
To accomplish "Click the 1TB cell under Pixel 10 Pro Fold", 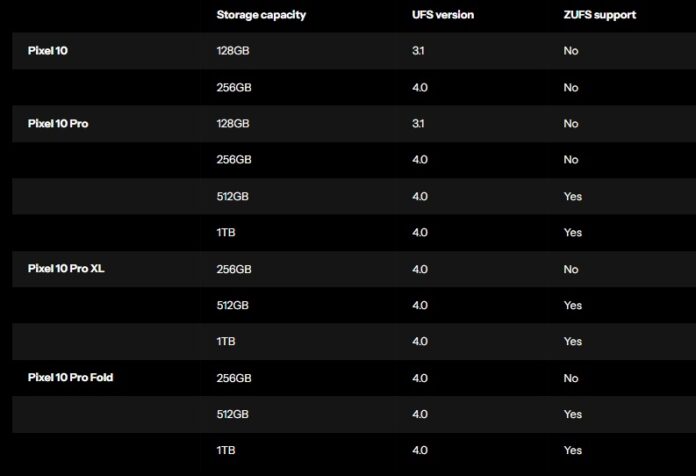I will (226, 451).
